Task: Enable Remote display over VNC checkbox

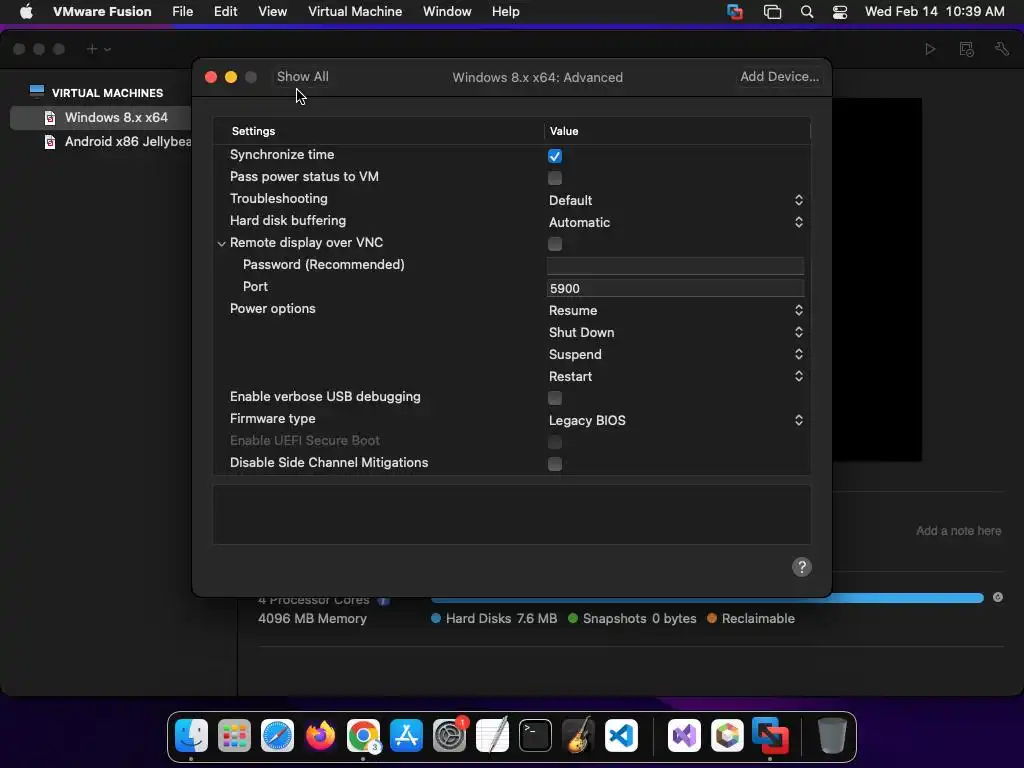Action: pyautogui.click(x=554, y=244)
